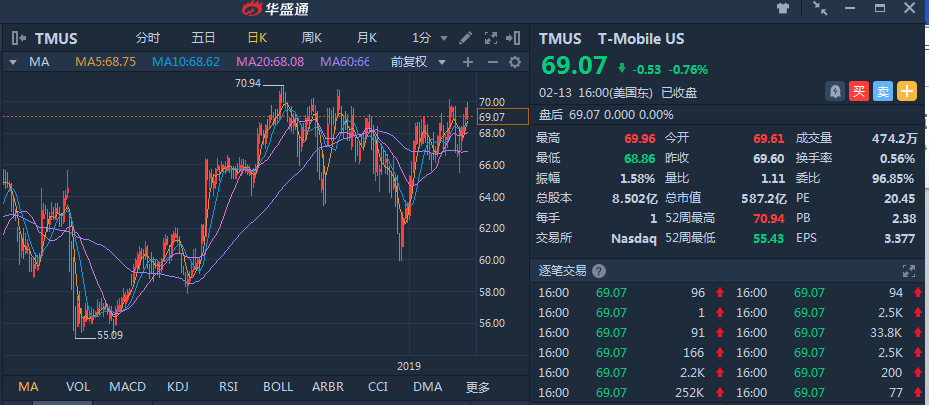Click the 55.09 chart low label
This screenshot has width=929, height=405.
[110, 335]
